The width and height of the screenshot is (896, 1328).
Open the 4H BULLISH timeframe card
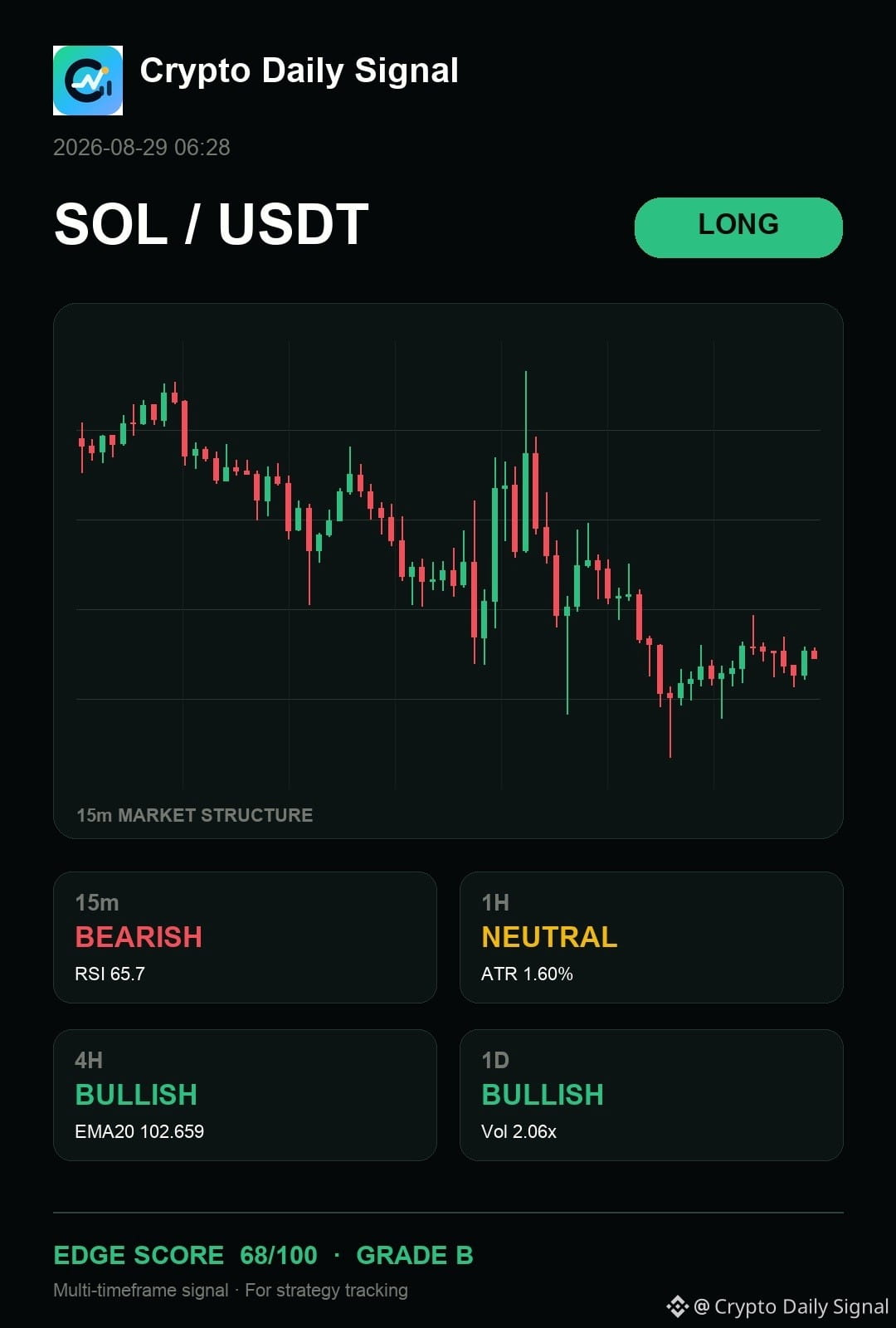point(245,1095)
